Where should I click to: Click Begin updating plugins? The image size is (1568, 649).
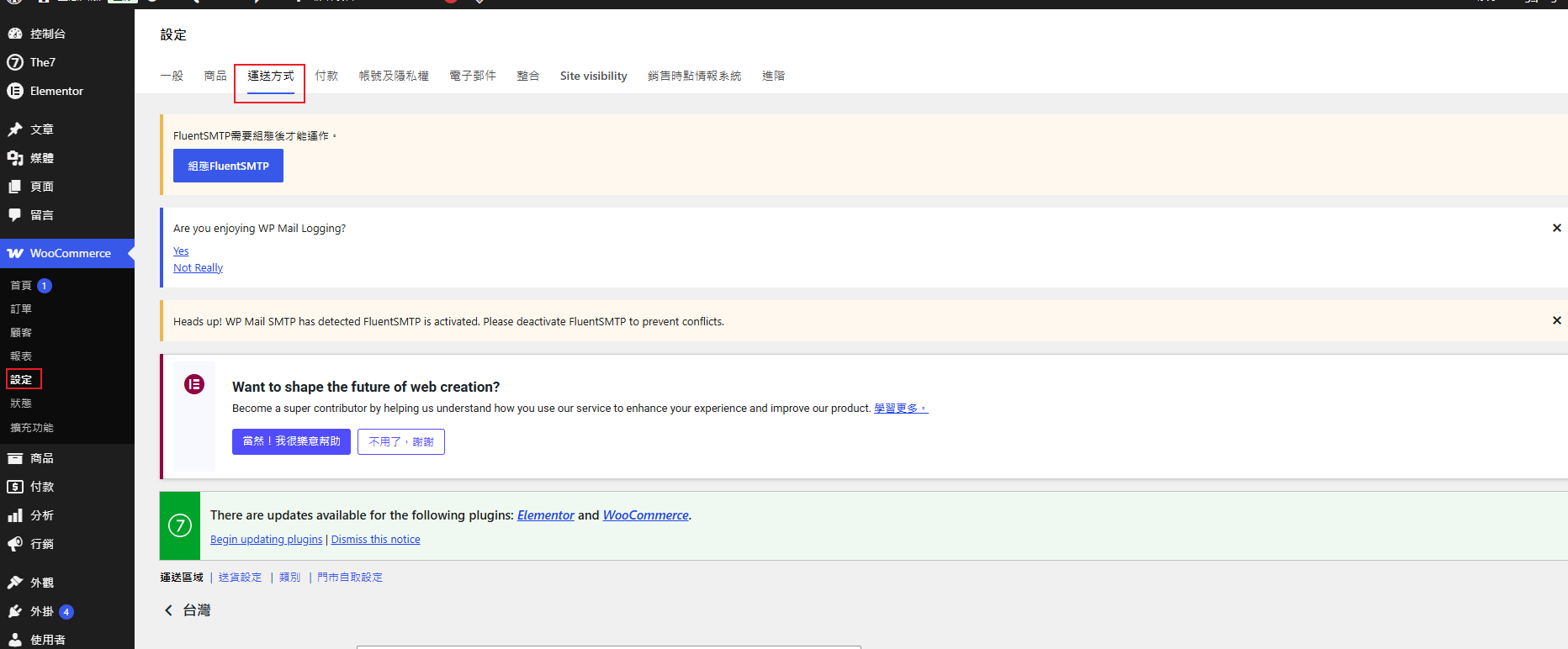[x=266, y=540]
